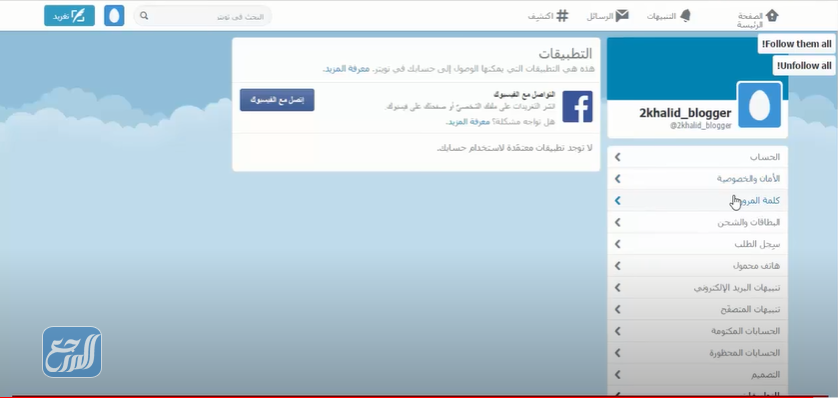Open the التنبيهات notifications tab

click(669, 16)
